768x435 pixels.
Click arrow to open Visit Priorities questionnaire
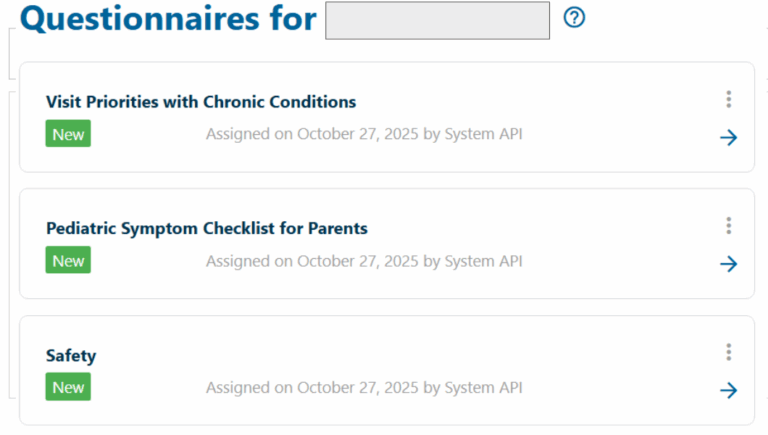(x=729, y=137)
